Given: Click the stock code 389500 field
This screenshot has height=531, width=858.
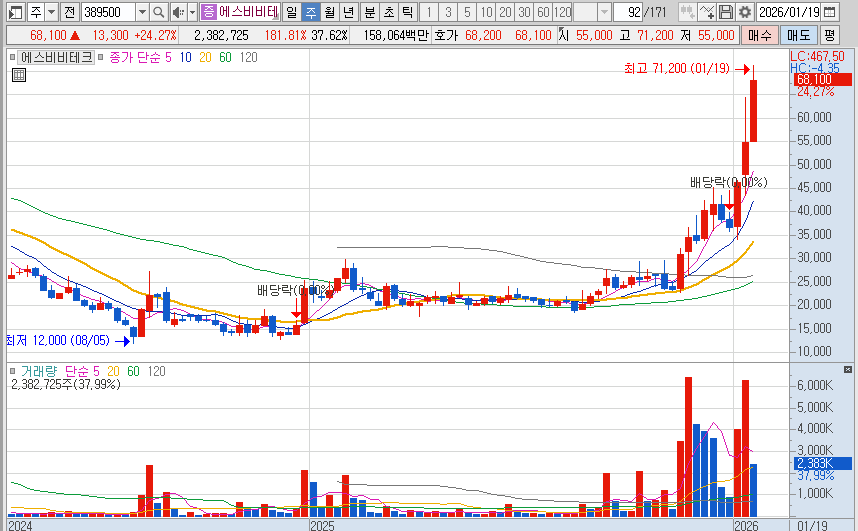Looking at the screenshot, I should click(108, 11).
